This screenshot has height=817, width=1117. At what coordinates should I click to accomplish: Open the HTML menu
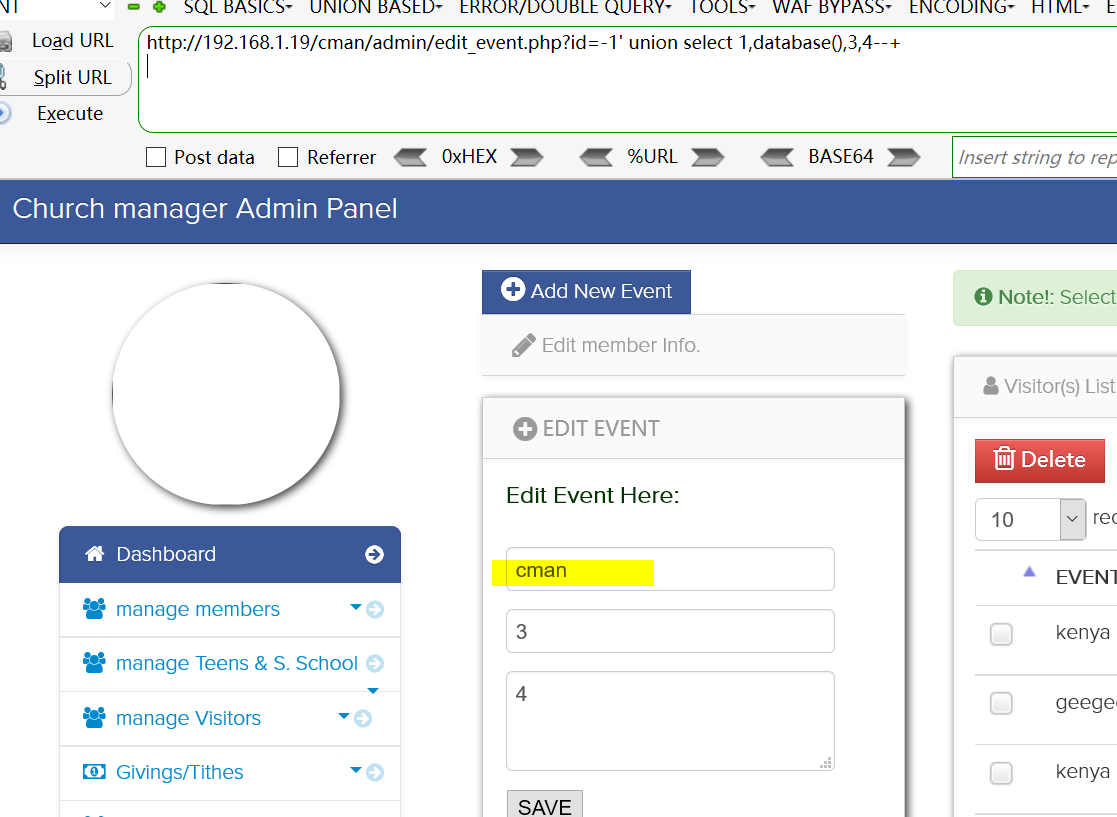[1061, 7]
